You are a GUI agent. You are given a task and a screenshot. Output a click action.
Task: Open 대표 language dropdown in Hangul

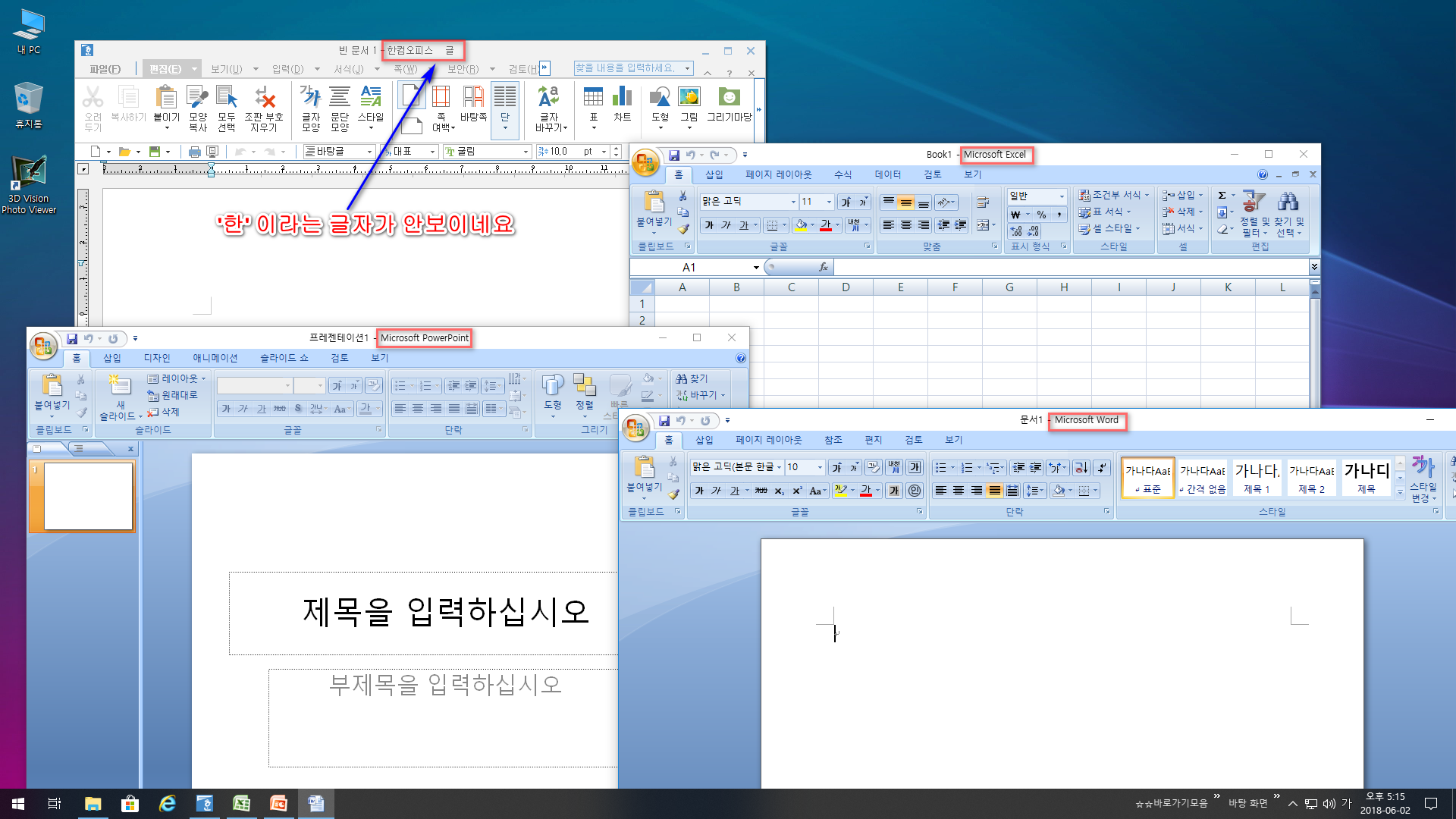(433, 152)
